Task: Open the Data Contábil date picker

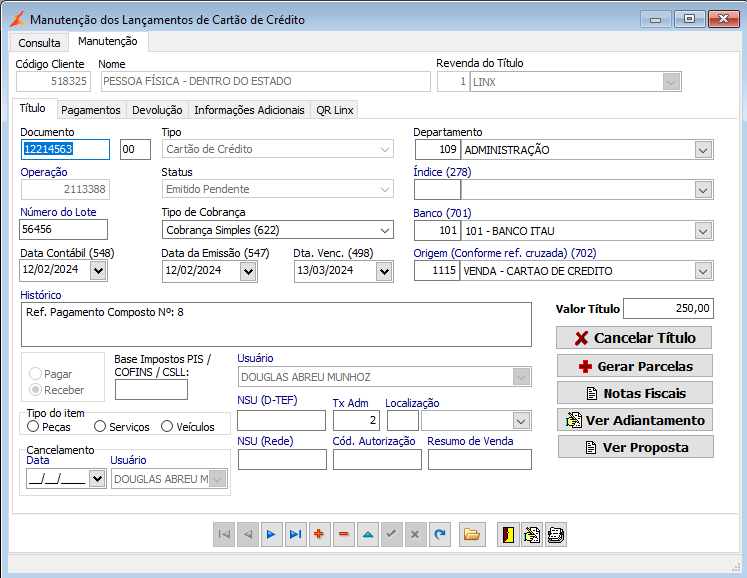Action: (x=97, y=271)
